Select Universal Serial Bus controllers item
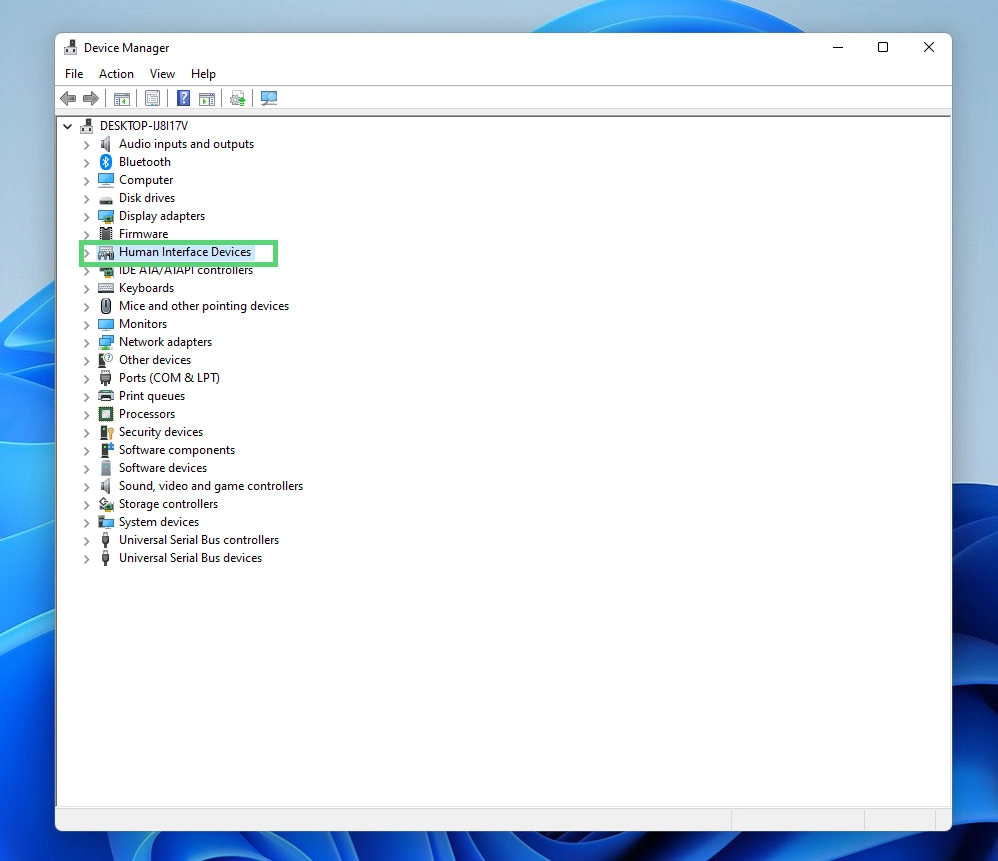 [x=198, y=540]
